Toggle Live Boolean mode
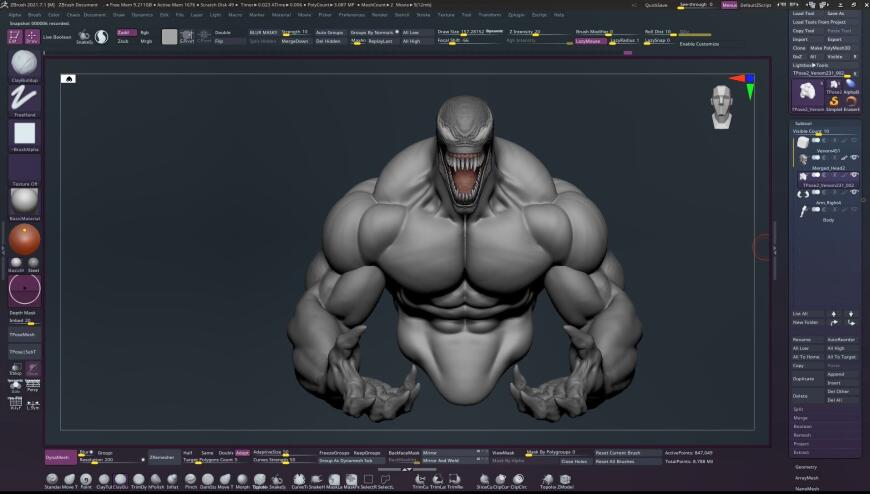This screenshot has height=494, width=870. pyautogui.click(x=57, y=37)
